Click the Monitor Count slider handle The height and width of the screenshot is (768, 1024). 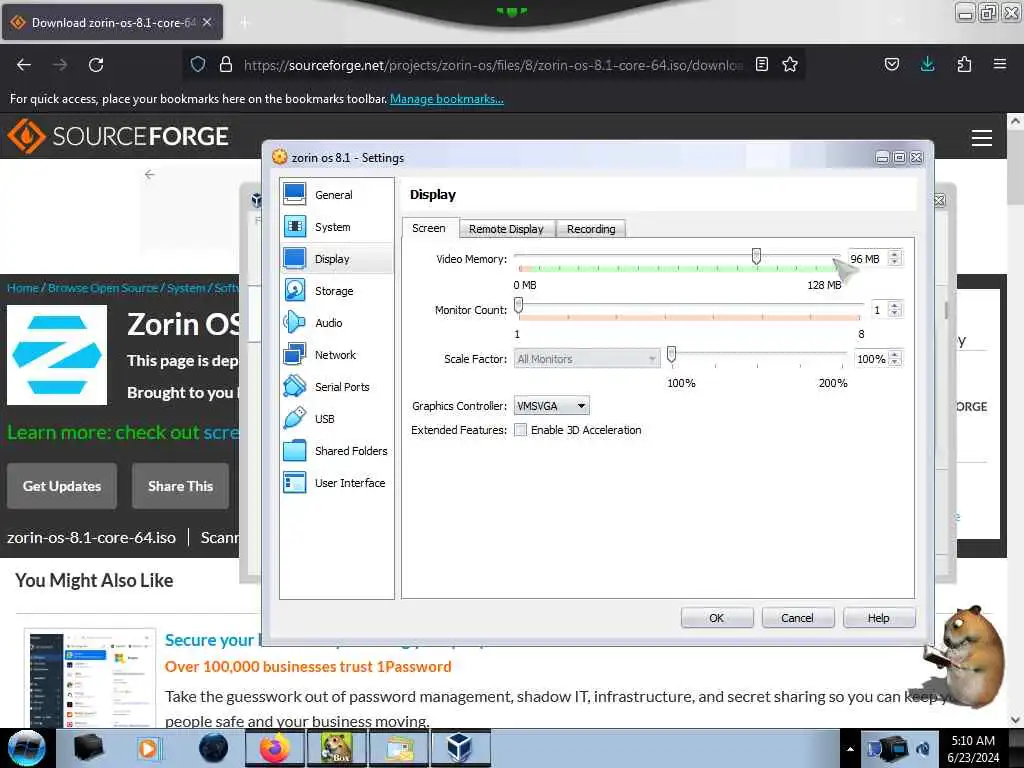click(519, 304)
